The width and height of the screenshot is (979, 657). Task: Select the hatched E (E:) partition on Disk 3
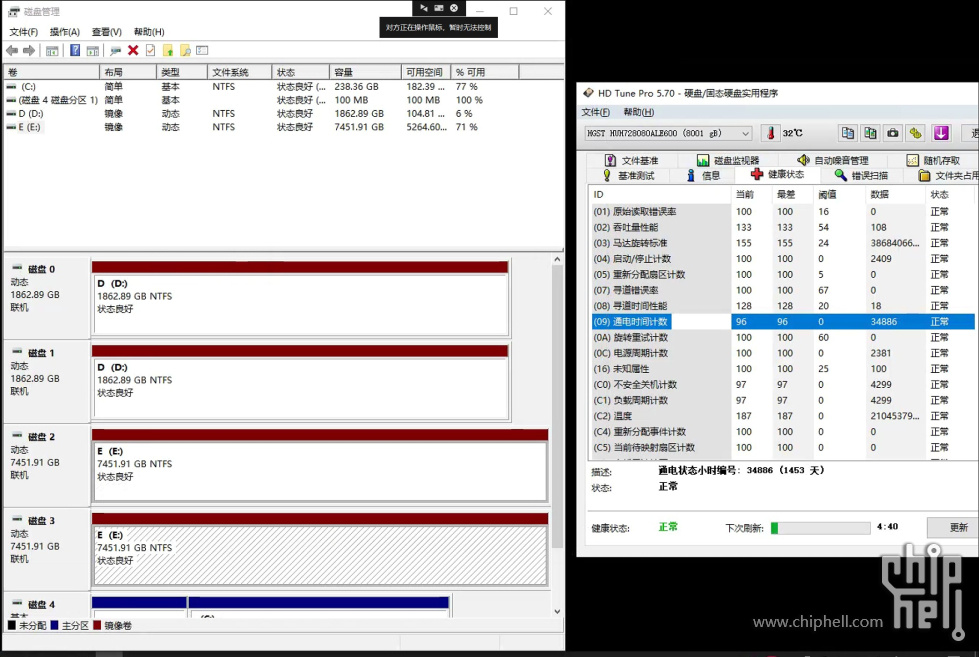pos(320,555)
